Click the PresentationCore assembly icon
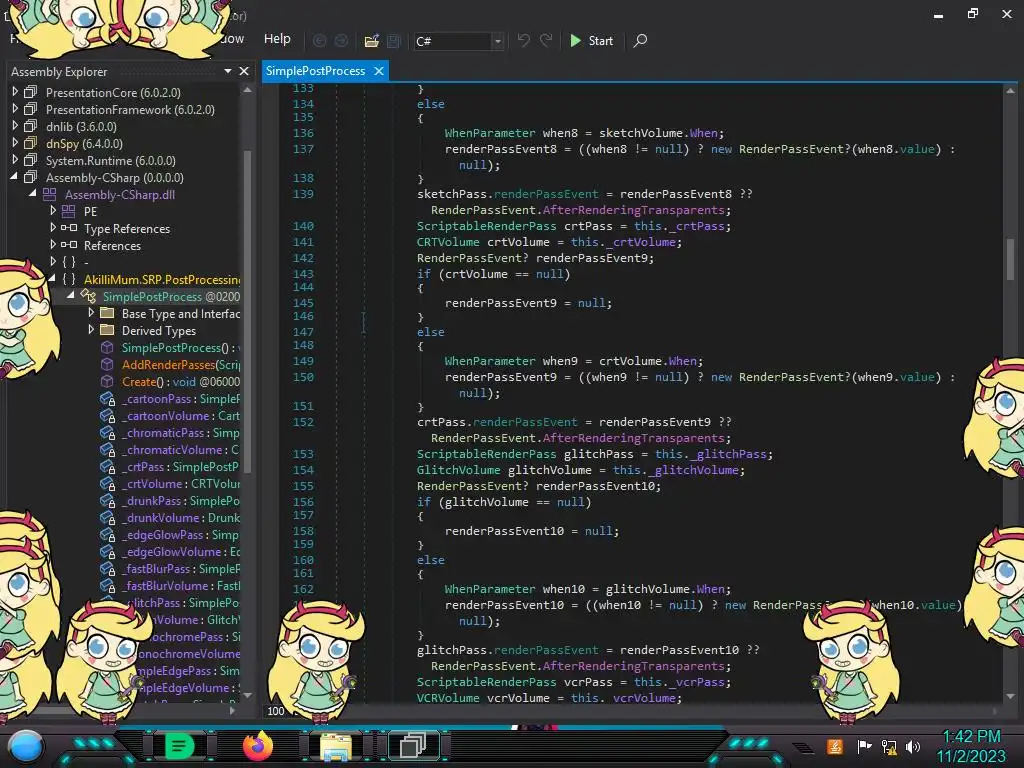This screenshot has height=768, width=1024. (31, 92)
